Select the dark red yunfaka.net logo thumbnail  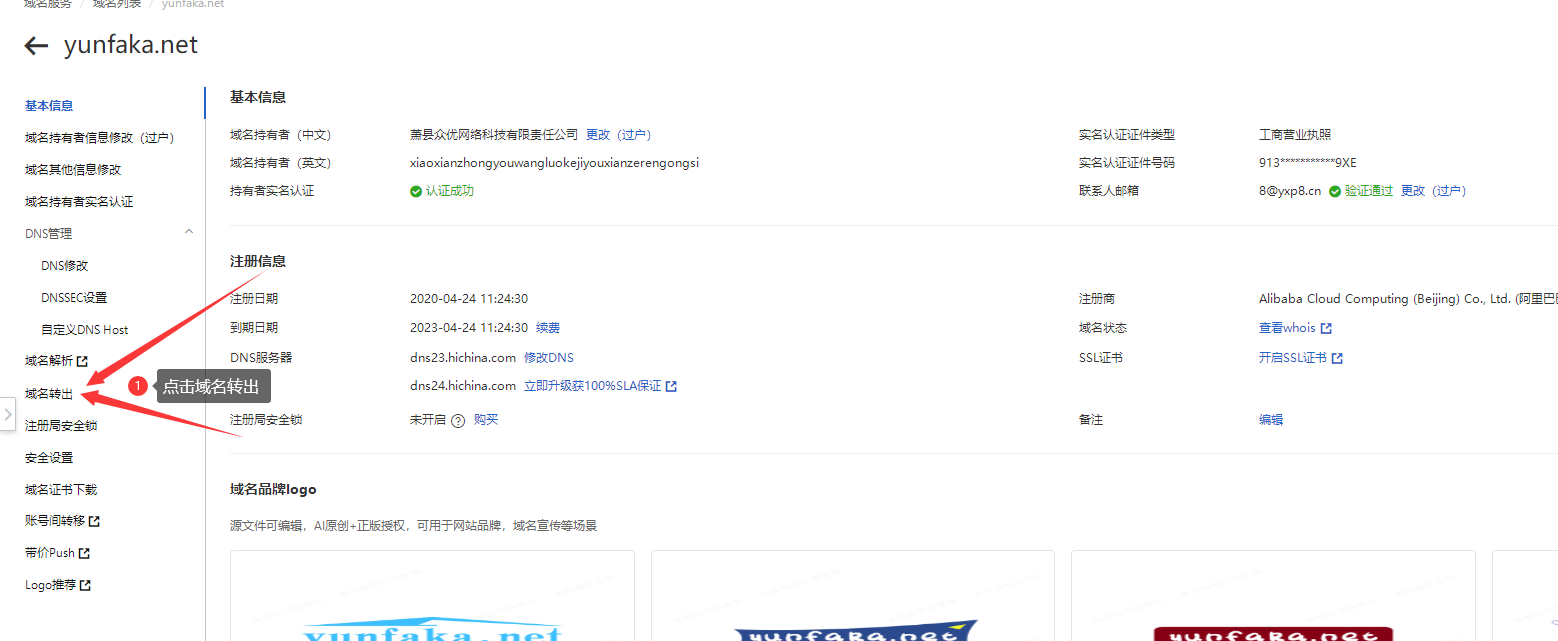pyautogui.click(x=1273, y=596)
